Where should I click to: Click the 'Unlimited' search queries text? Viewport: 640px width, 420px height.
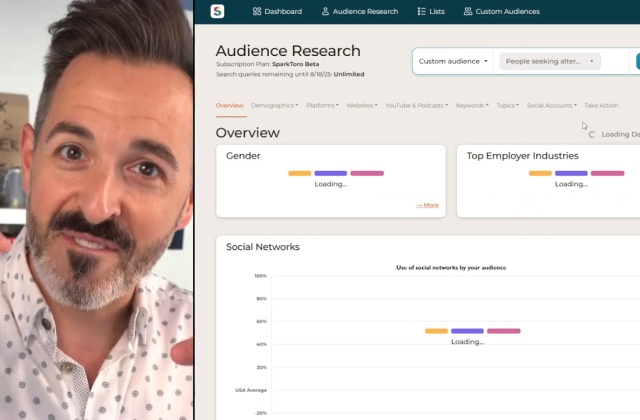pyautogui.click(x=349, y=74)
